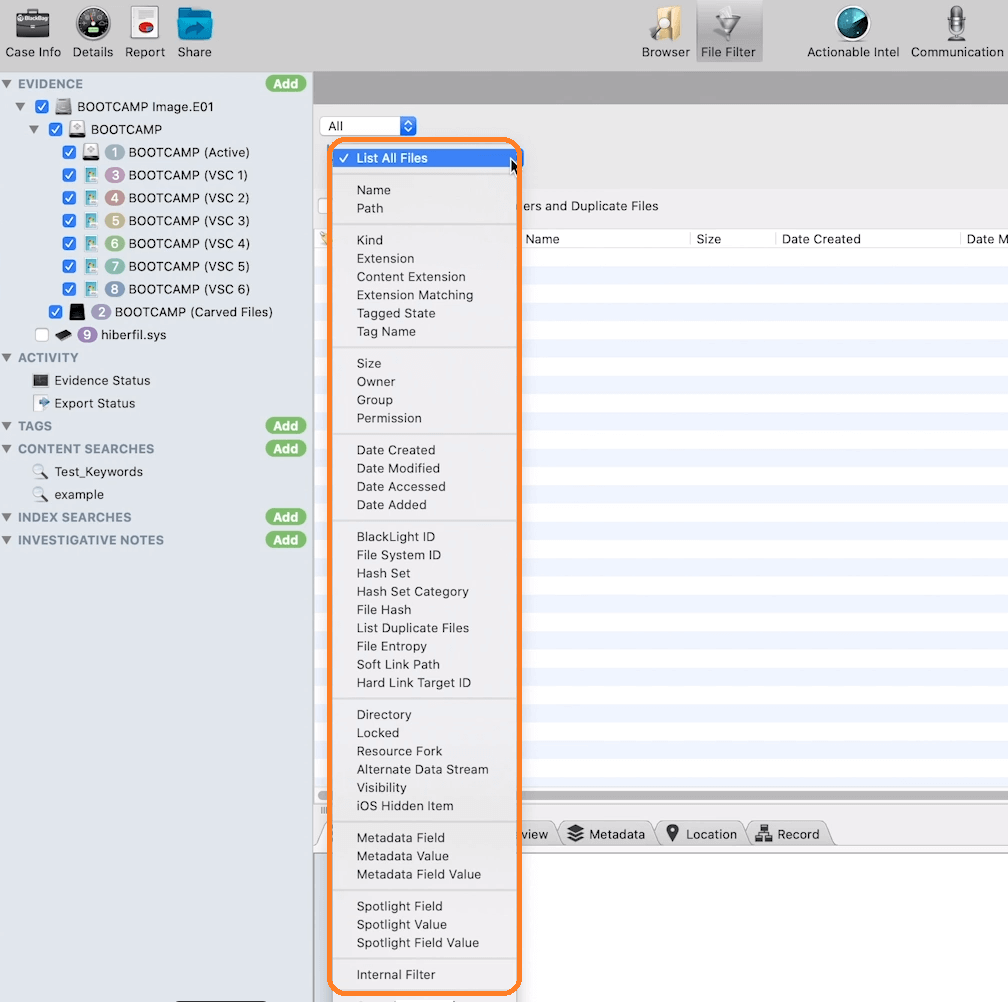Uncheck the BOOTCAMP (Active) evidence item
The image size is (1008, 1002).
(69, 151)
